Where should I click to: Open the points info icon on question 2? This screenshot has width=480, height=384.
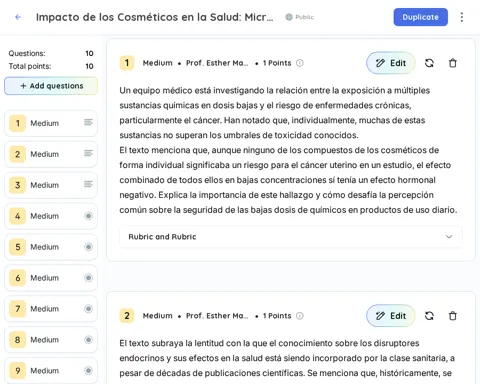tap(300, 316)
